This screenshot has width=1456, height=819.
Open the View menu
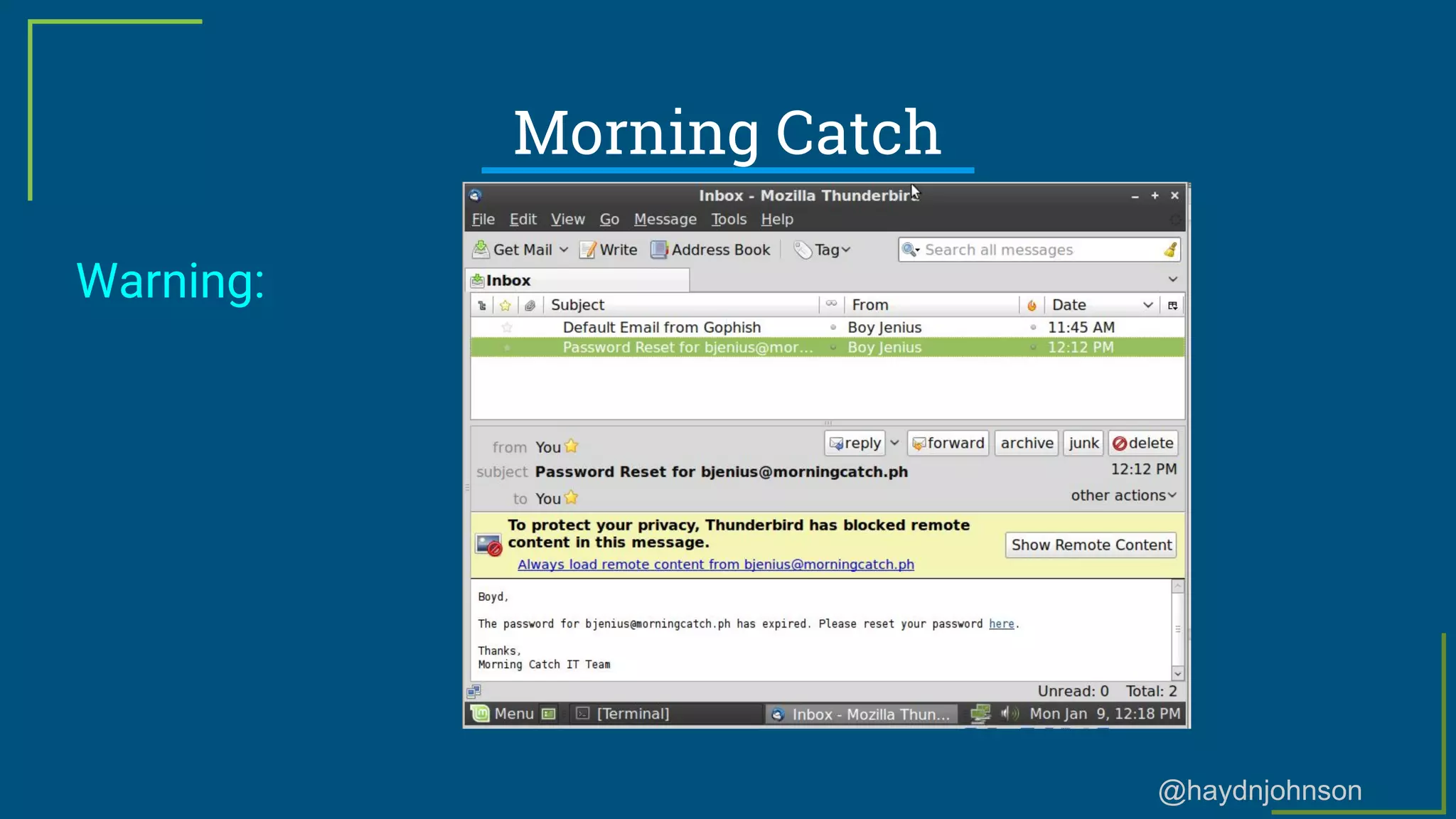tap(568, 219)
